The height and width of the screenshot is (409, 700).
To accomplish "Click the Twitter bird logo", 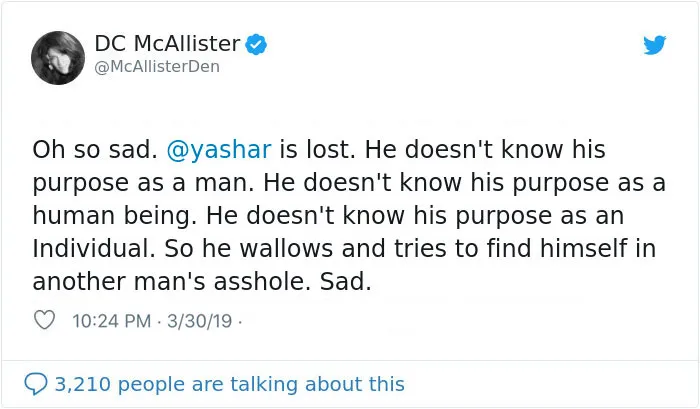I will [x=654, y=45].
